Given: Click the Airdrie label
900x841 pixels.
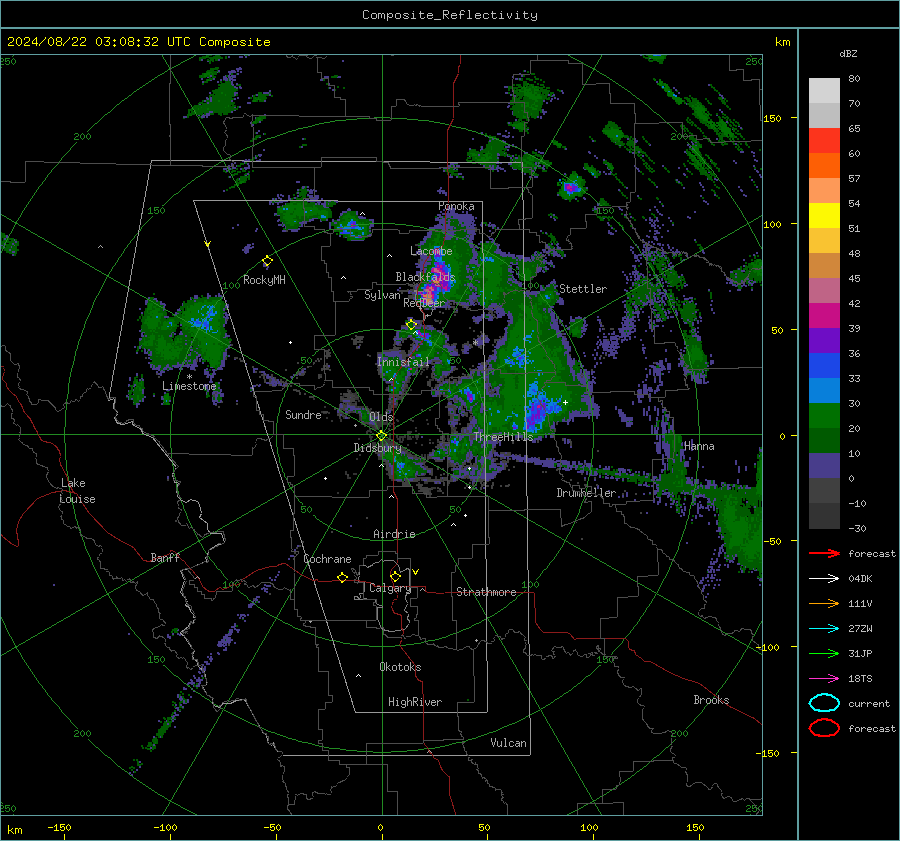Looking at the screenshot, I should (x=394, y=534).
